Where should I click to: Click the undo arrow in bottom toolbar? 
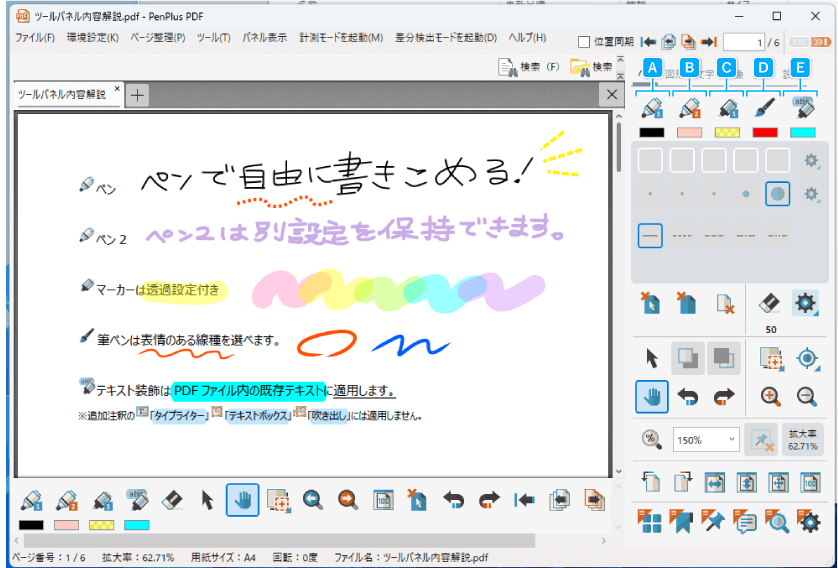(x=454, y=500)
